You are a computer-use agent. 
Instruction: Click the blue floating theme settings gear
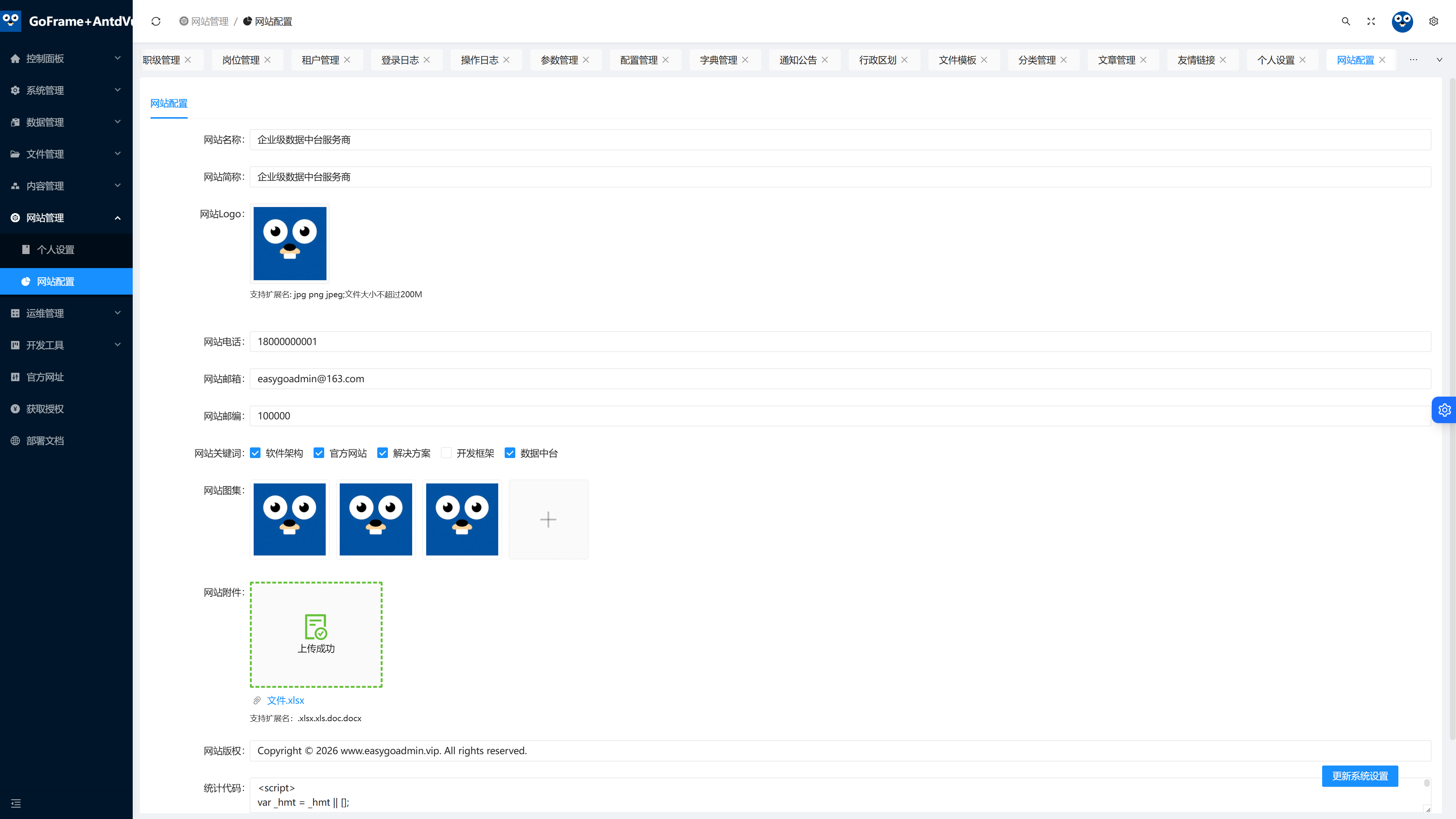1444,410
